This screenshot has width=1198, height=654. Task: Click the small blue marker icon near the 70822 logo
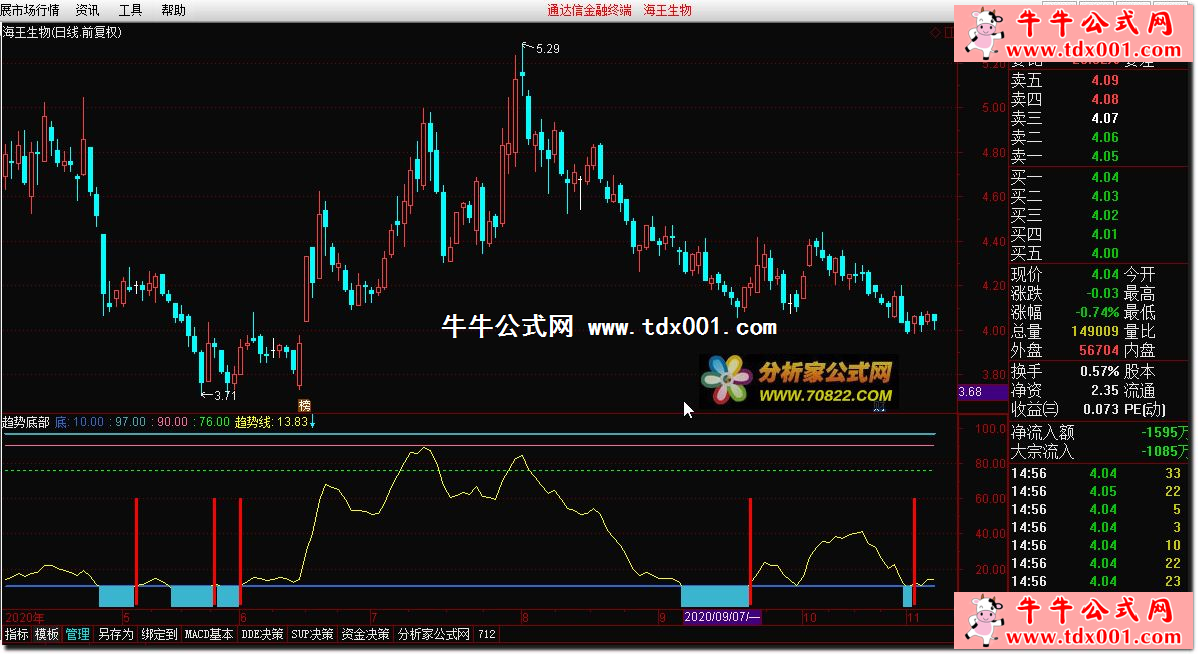point(879,407)
